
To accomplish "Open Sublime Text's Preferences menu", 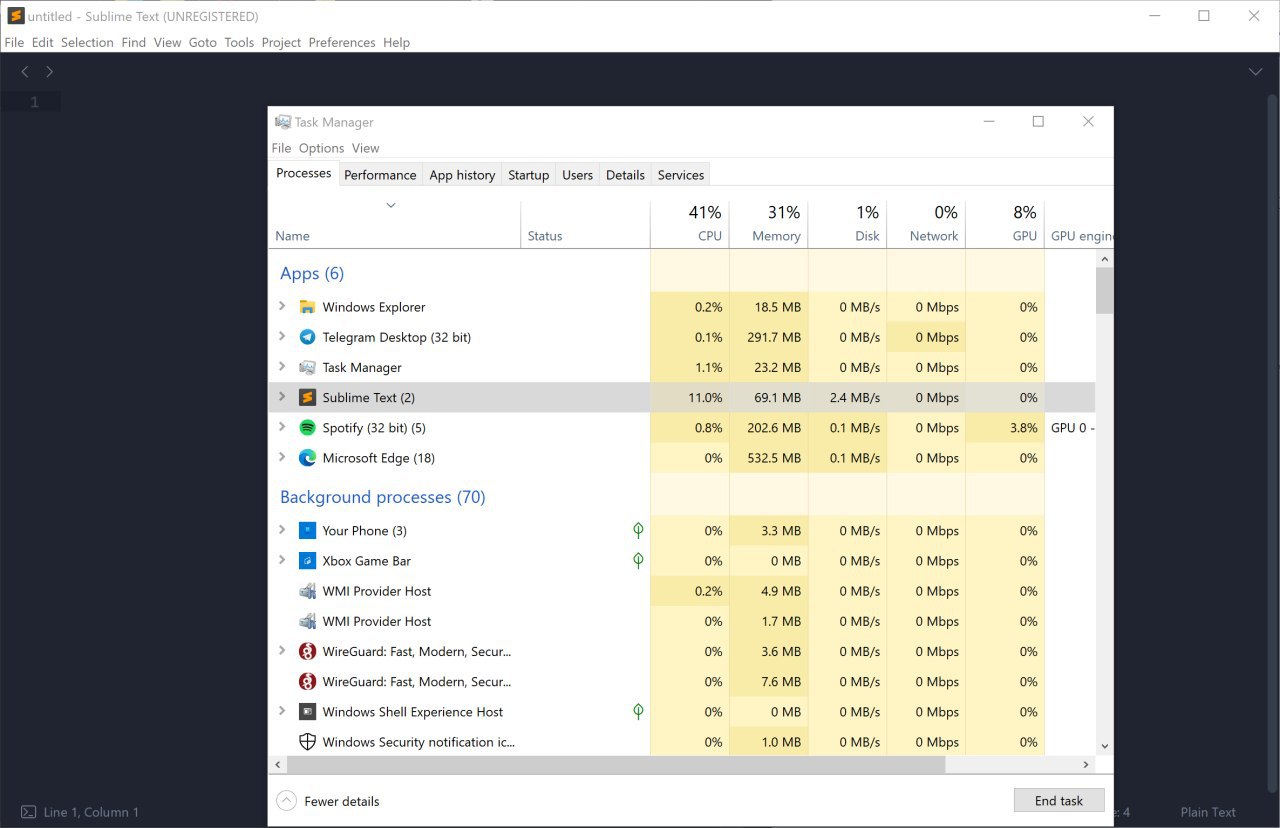I will coord(342,42).
